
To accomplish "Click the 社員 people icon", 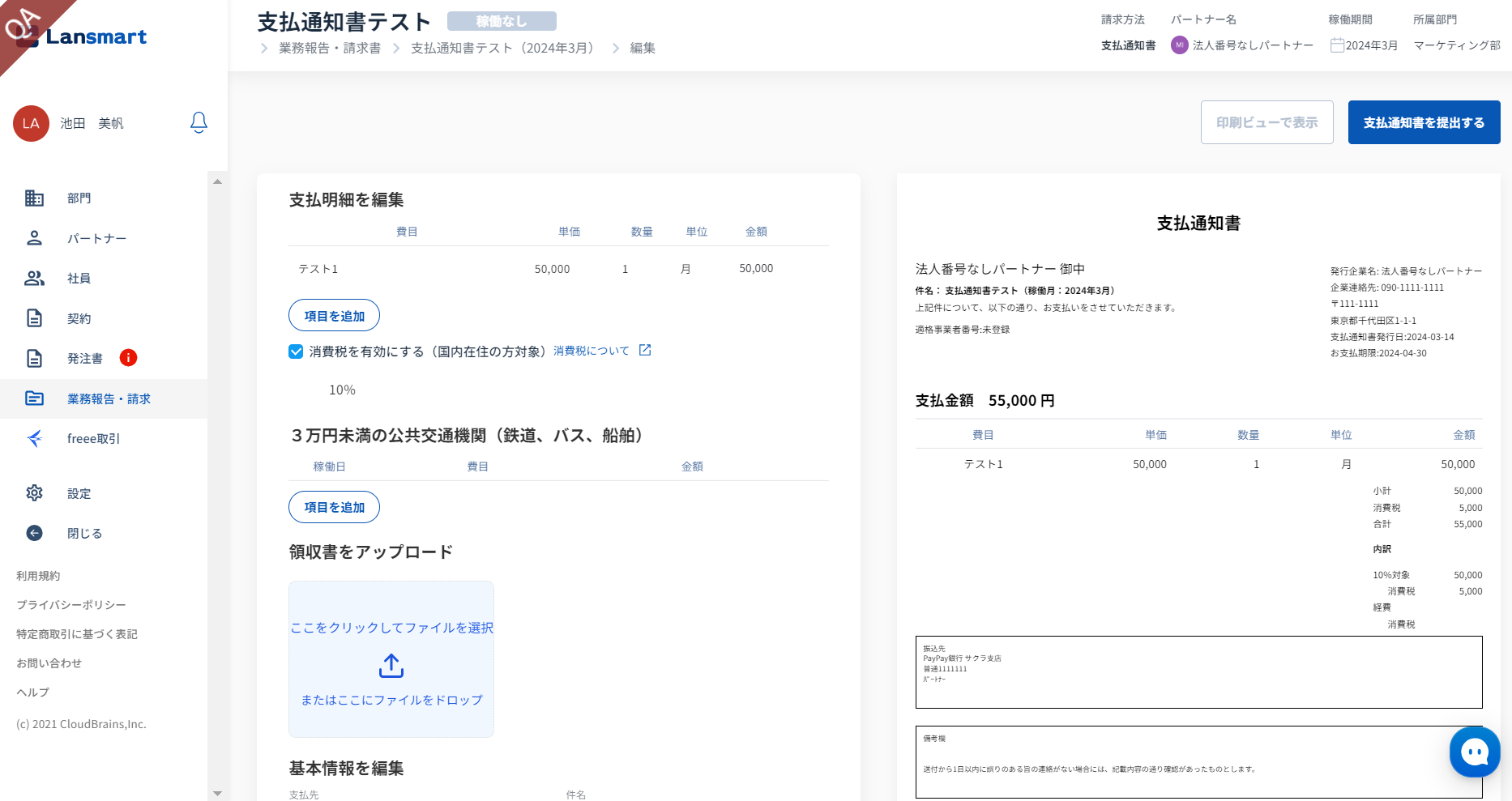I will point(34,278).
